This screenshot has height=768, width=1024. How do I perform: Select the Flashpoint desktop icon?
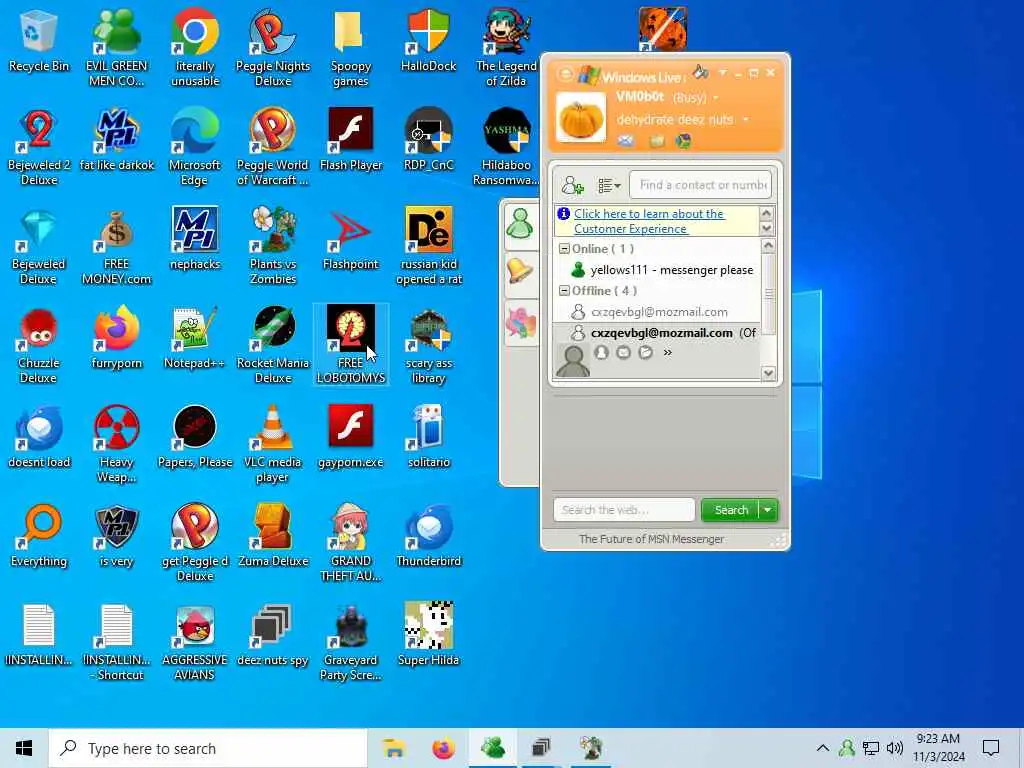pyautogui.click(x=351, y=239)
